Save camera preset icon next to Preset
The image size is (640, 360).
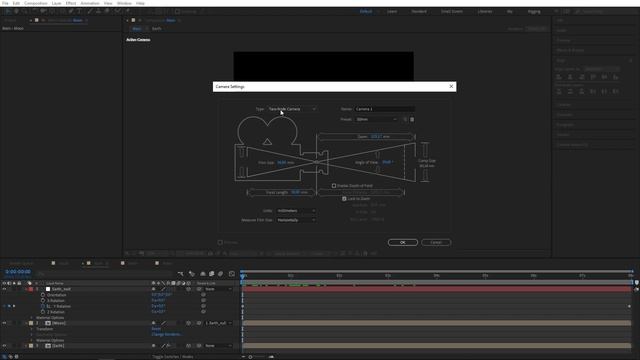[x=405, y=120]
